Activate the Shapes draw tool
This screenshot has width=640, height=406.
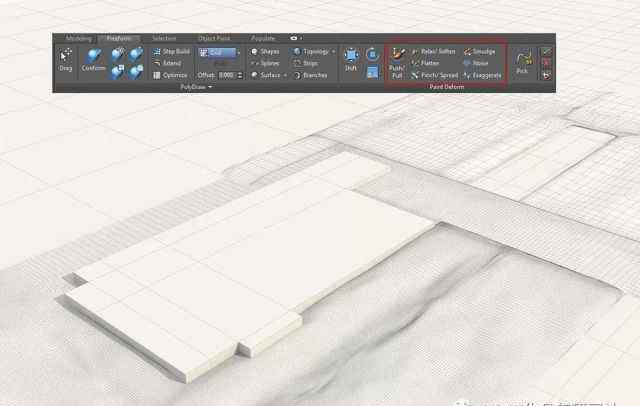265,51
